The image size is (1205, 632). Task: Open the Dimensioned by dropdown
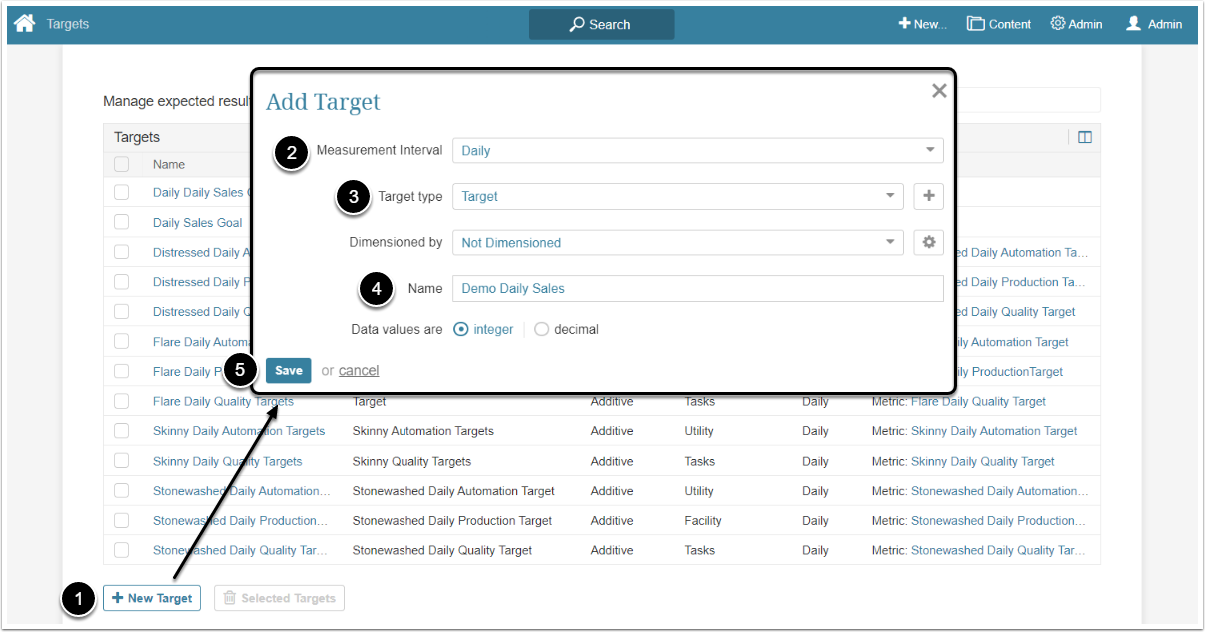point(677,242)
